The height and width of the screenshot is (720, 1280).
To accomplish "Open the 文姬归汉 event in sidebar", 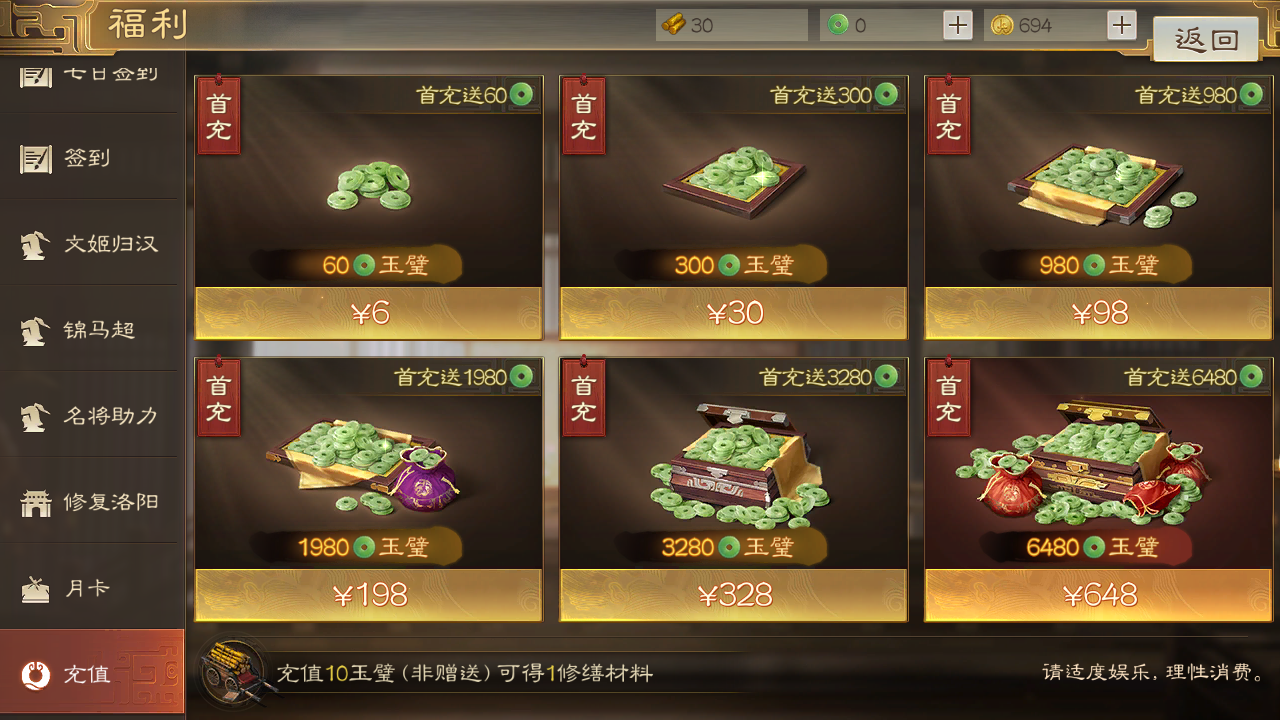I will [x=92, y=243].
